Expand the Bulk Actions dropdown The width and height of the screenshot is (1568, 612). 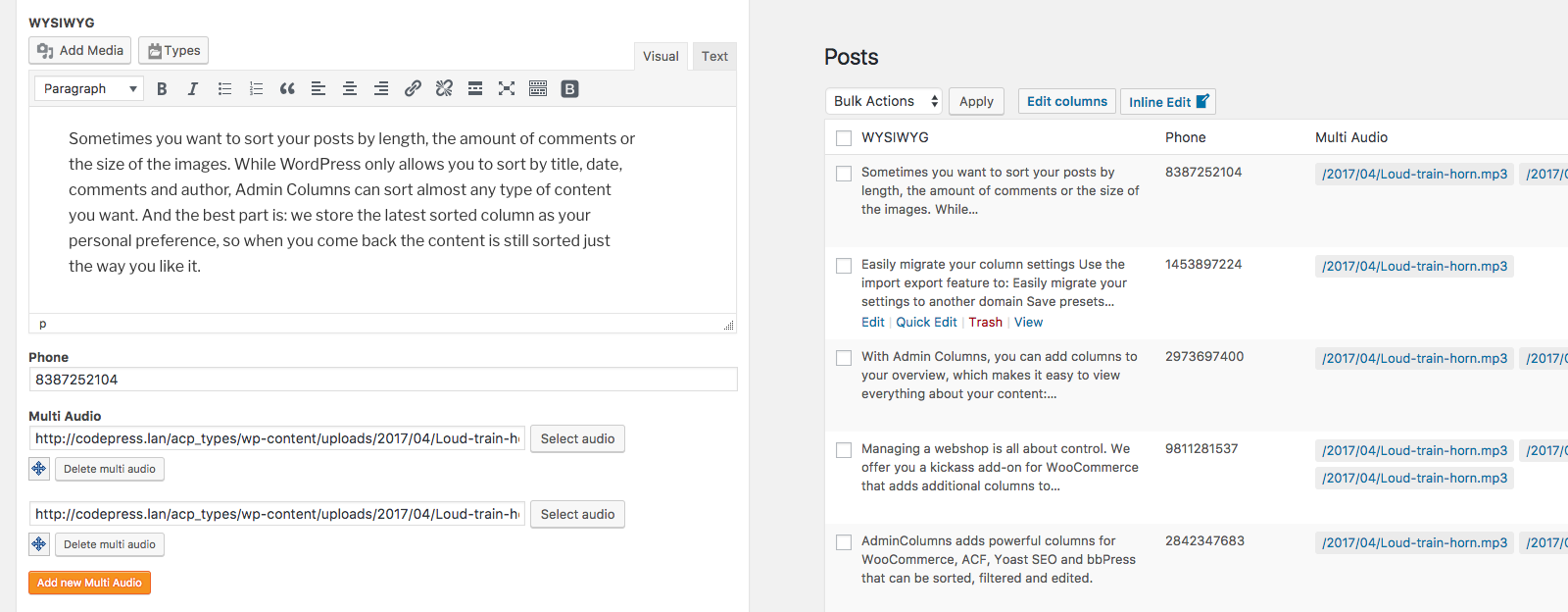tap(884, 101)
